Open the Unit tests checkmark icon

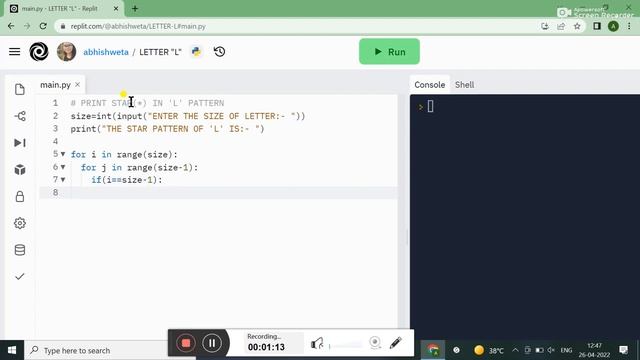[x=20, y=277]
